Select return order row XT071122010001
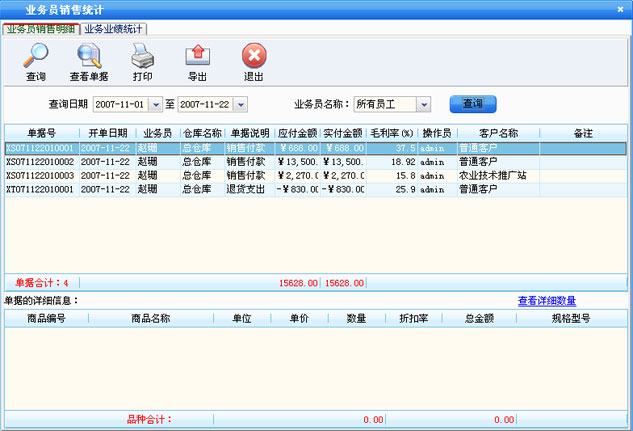 click(40, 188)
